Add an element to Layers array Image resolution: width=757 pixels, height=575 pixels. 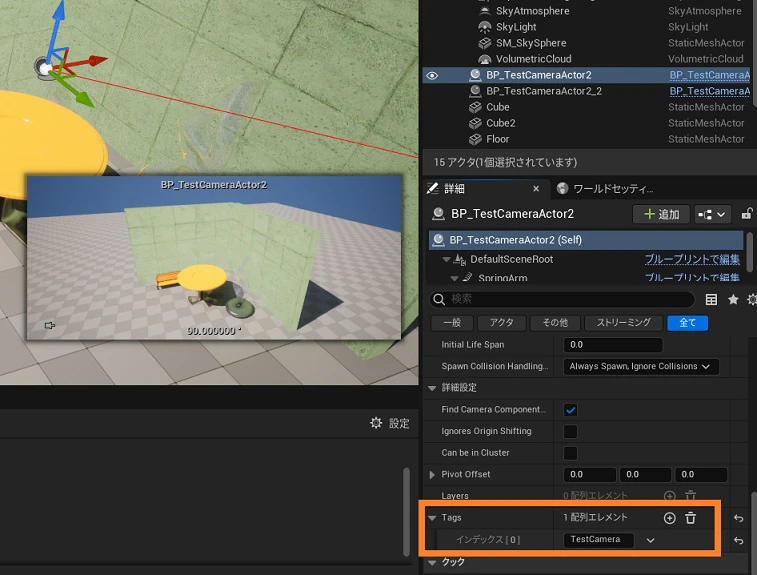(x=669, y=495)
